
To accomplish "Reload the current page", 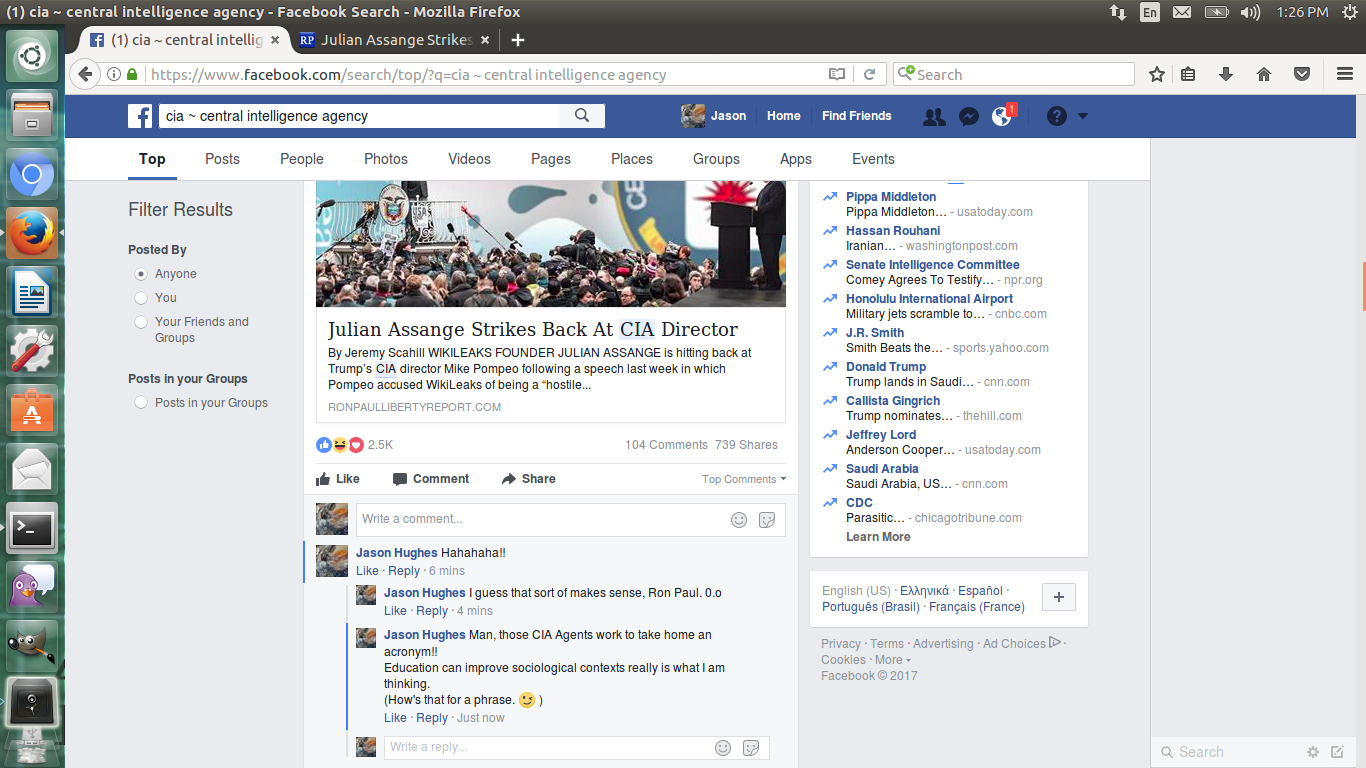I will click(x=869, y=74).
